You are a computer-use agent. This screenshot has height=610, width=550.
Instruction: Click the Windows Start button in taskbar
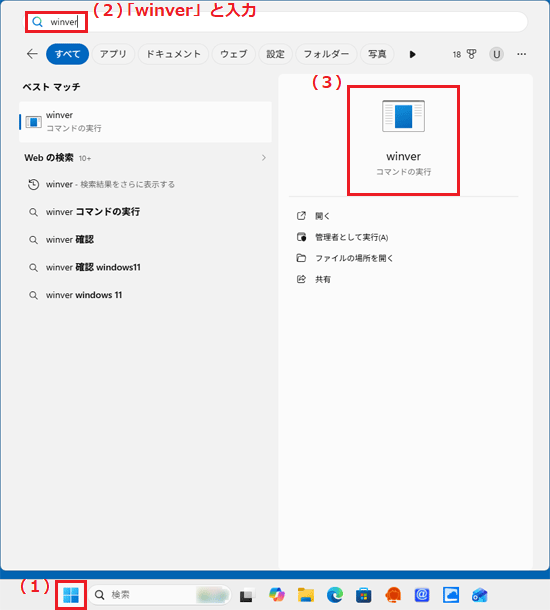71,595
